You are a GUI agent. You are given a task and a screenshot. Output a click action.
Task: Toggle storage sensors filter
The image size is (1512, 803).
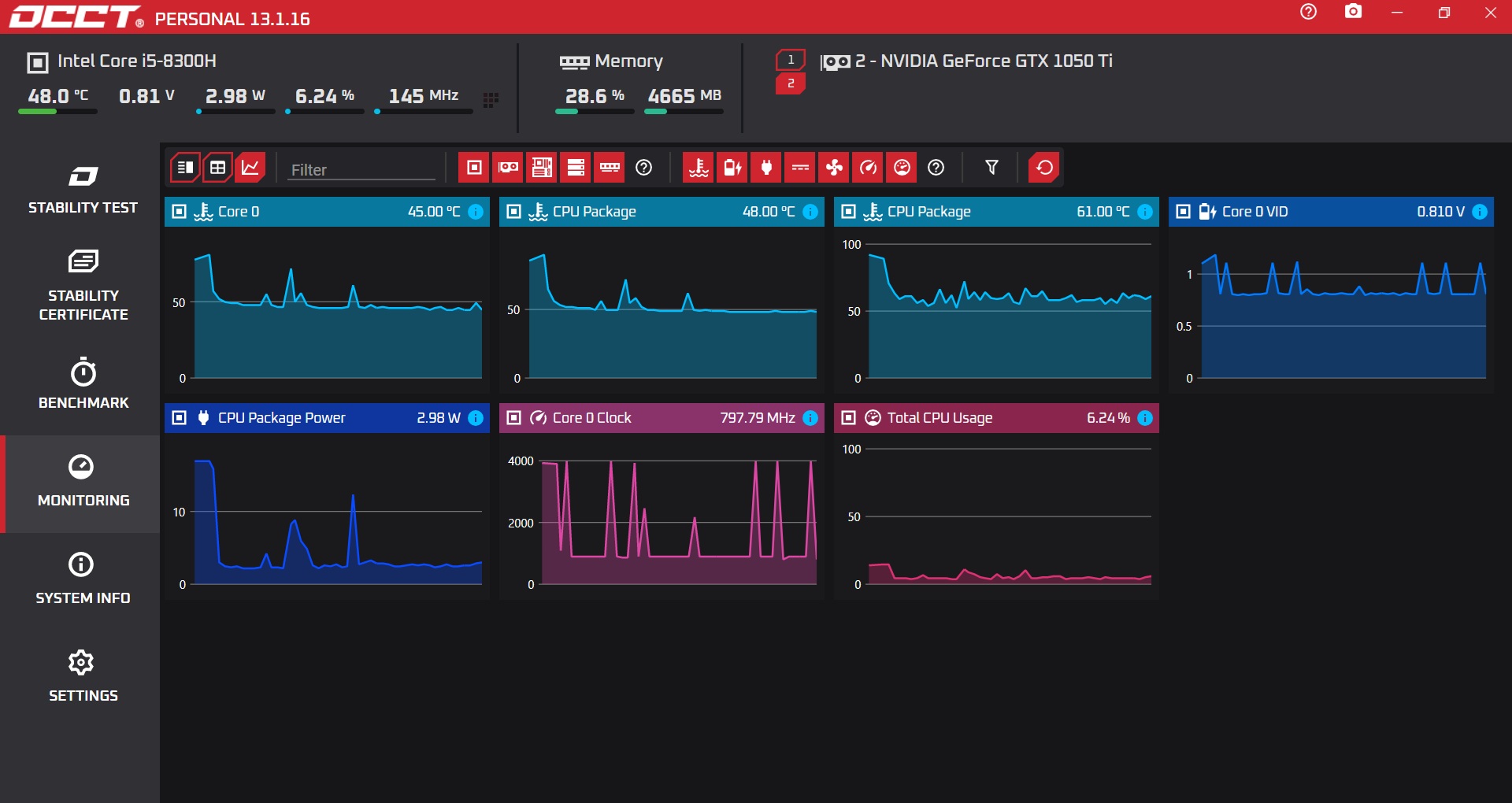pos(576,168)
